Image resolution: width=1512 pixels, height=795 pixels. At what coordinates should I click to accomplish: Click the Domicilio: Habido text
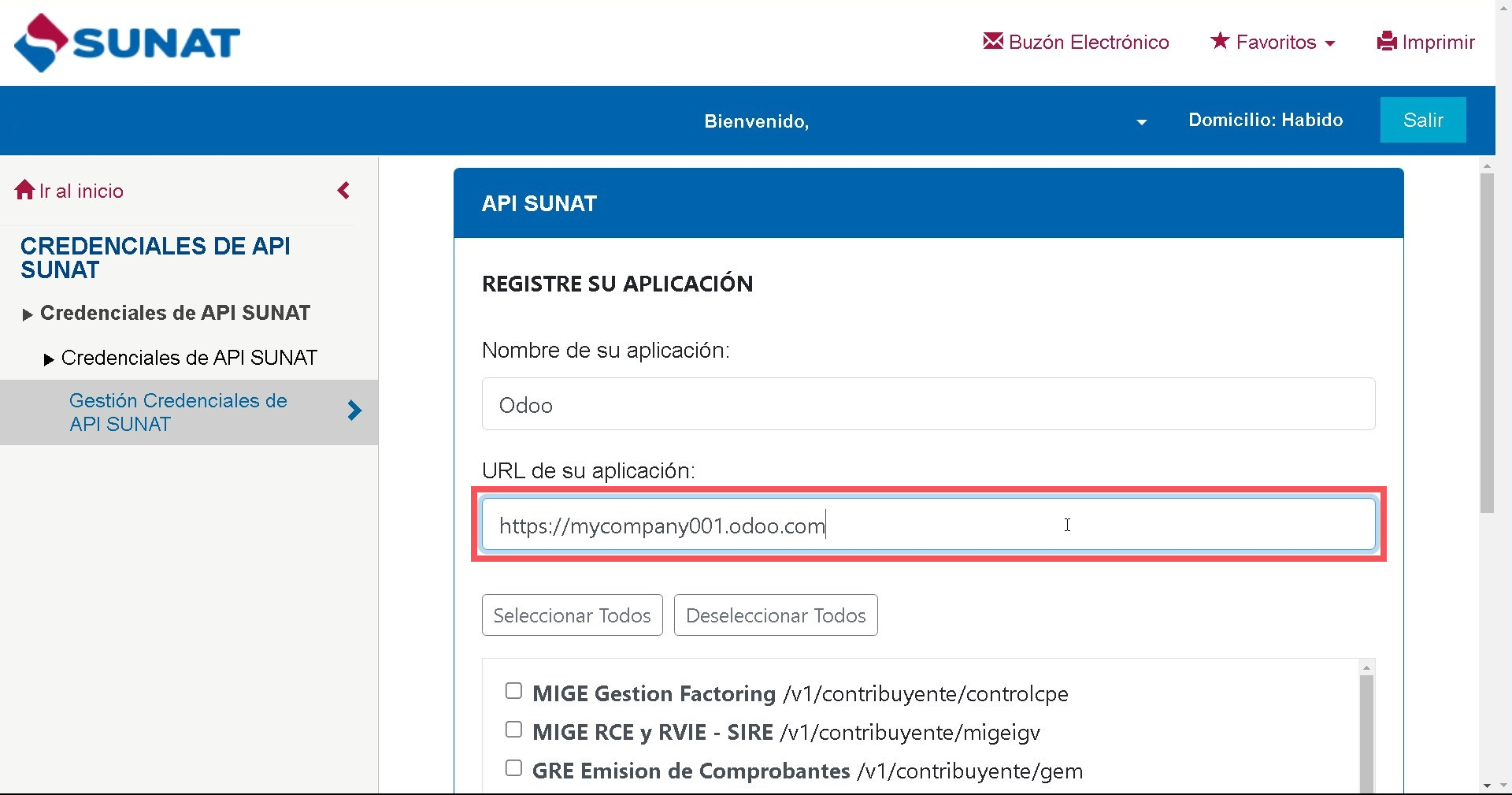[x=1266, y=120]
